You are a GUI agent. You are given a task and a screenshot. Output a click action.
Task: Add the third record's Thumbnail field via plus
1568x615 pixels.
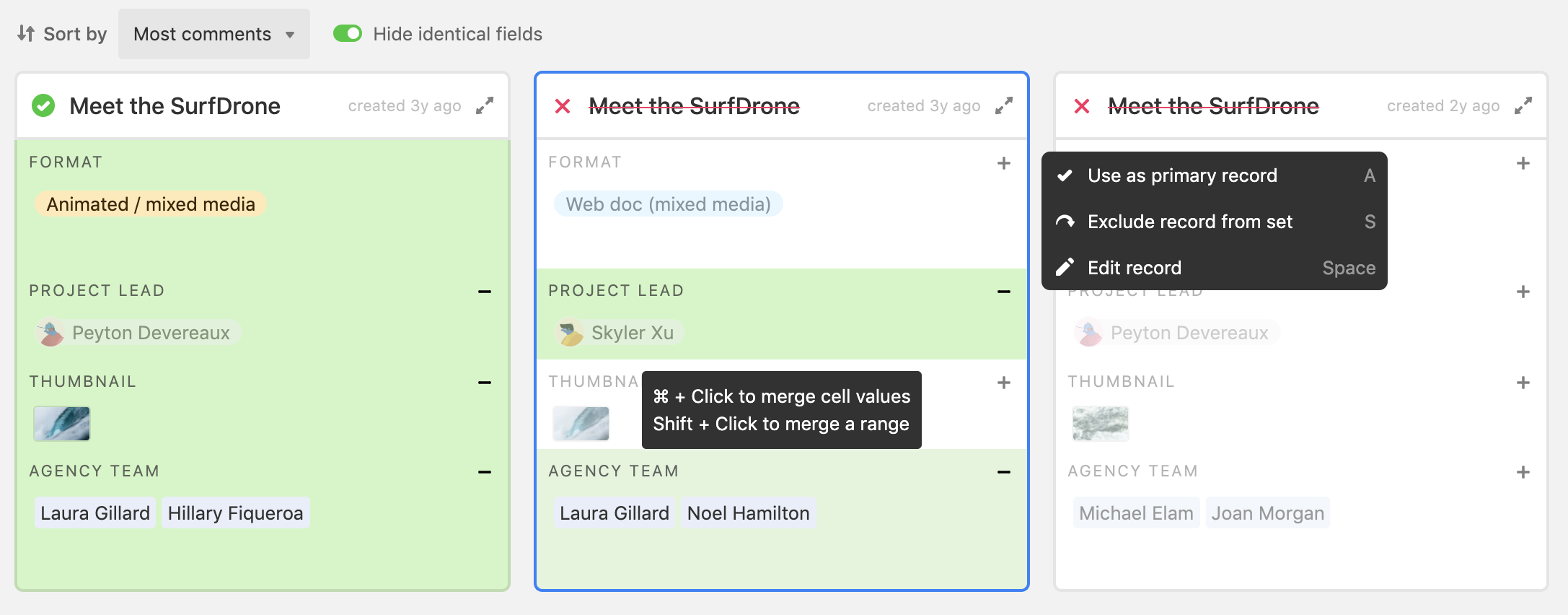1523,383
